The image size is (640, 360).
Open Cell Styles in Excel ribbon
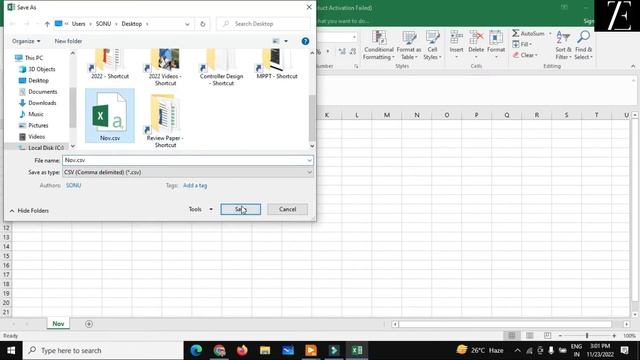432,45
